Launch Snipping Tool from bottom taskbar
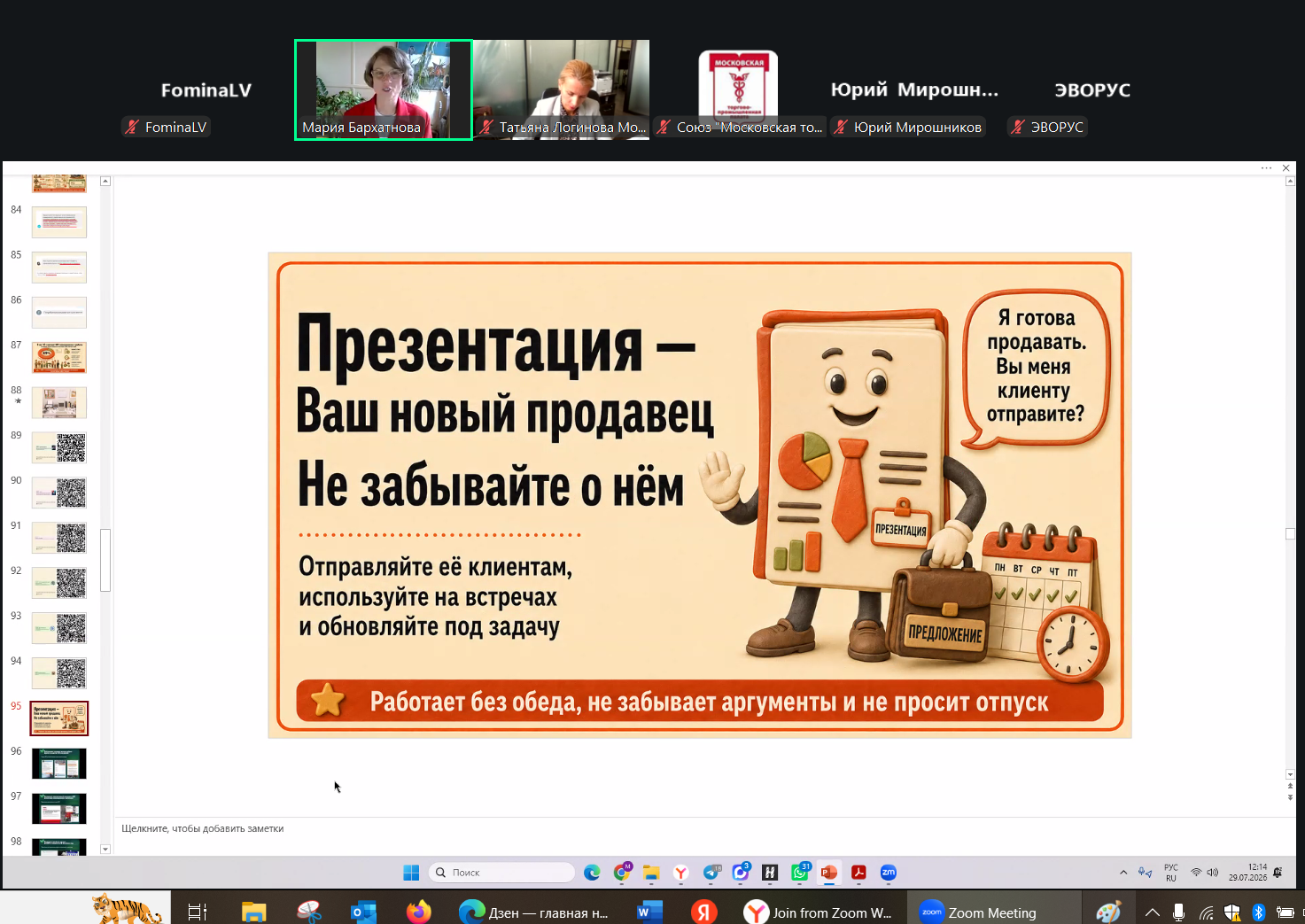The width and height of the screenshot is (1305, 924). coord(309,912)
